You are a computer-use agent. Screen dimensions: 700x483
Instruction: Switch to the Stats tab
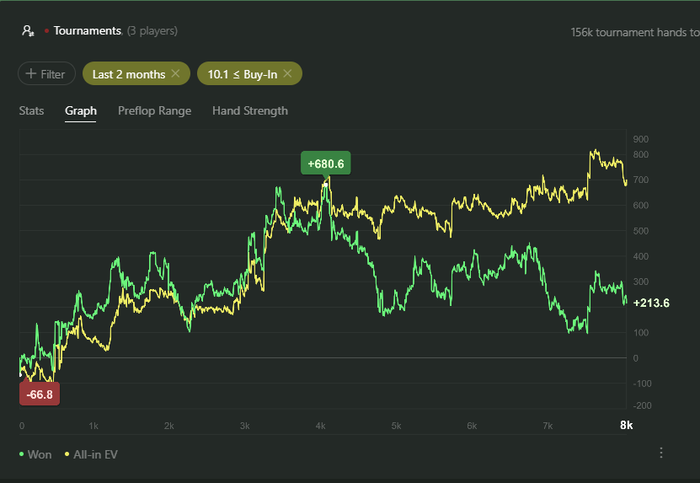(31, 111)
